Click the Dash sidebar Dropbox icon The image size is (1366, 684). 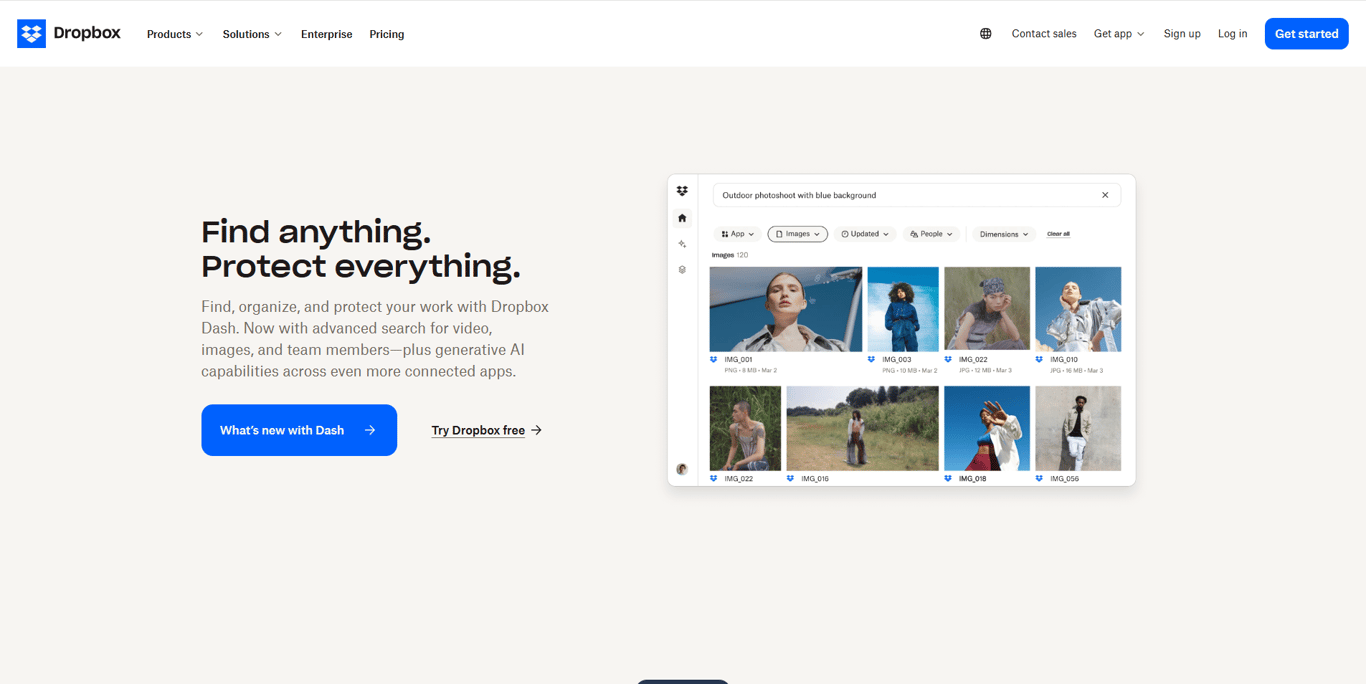(x=682, y=191)
